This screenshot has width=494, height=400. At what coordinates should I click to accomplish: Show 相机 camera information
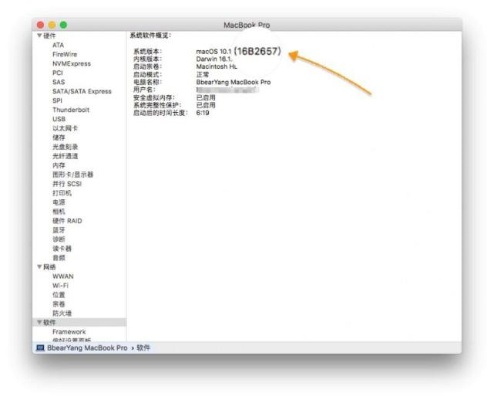tap(59, 212)
